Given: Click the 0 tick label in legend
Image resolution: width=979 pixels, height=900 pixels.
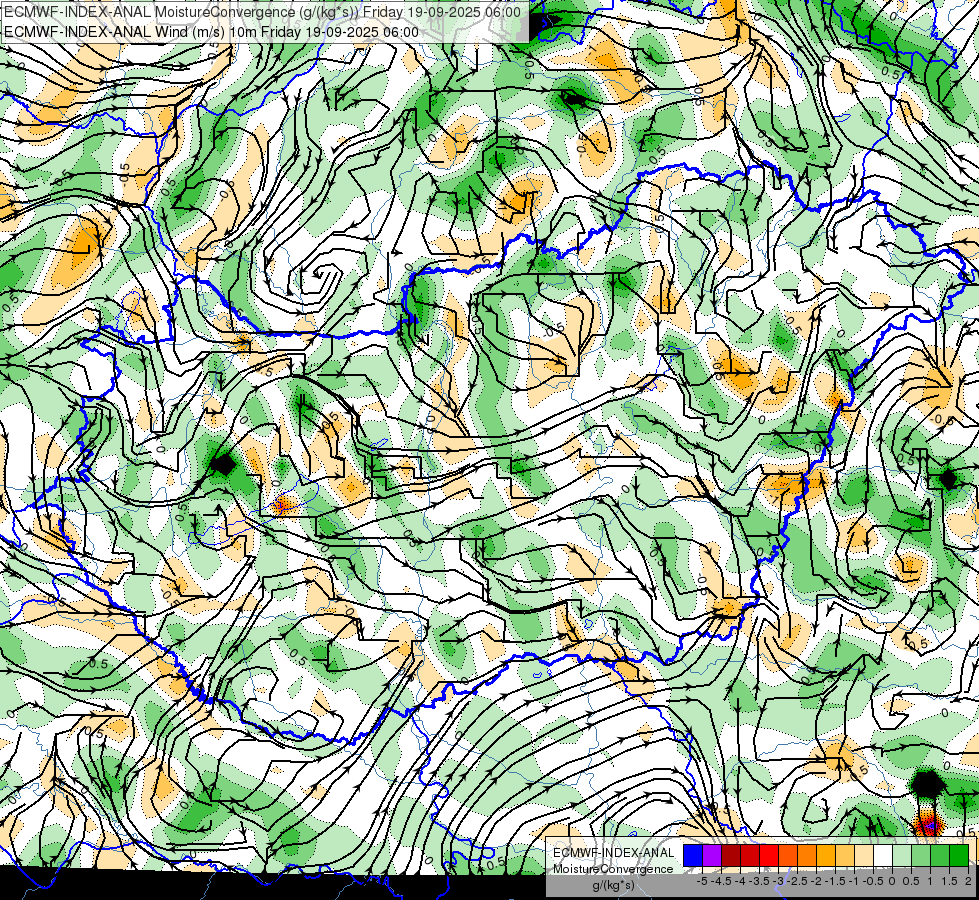Looking at the screenshot, I should [x=892, y=881].
